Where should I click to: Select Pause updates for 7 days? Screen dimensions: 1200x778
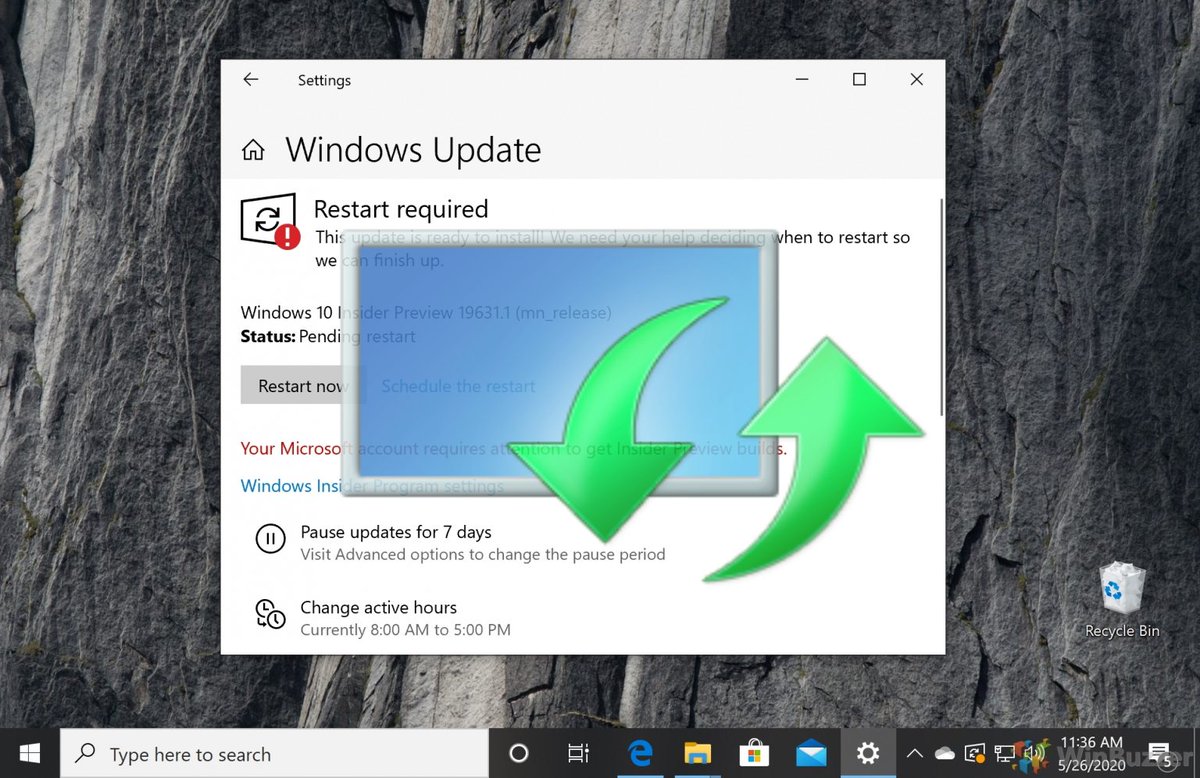click(x=396, y=532)
